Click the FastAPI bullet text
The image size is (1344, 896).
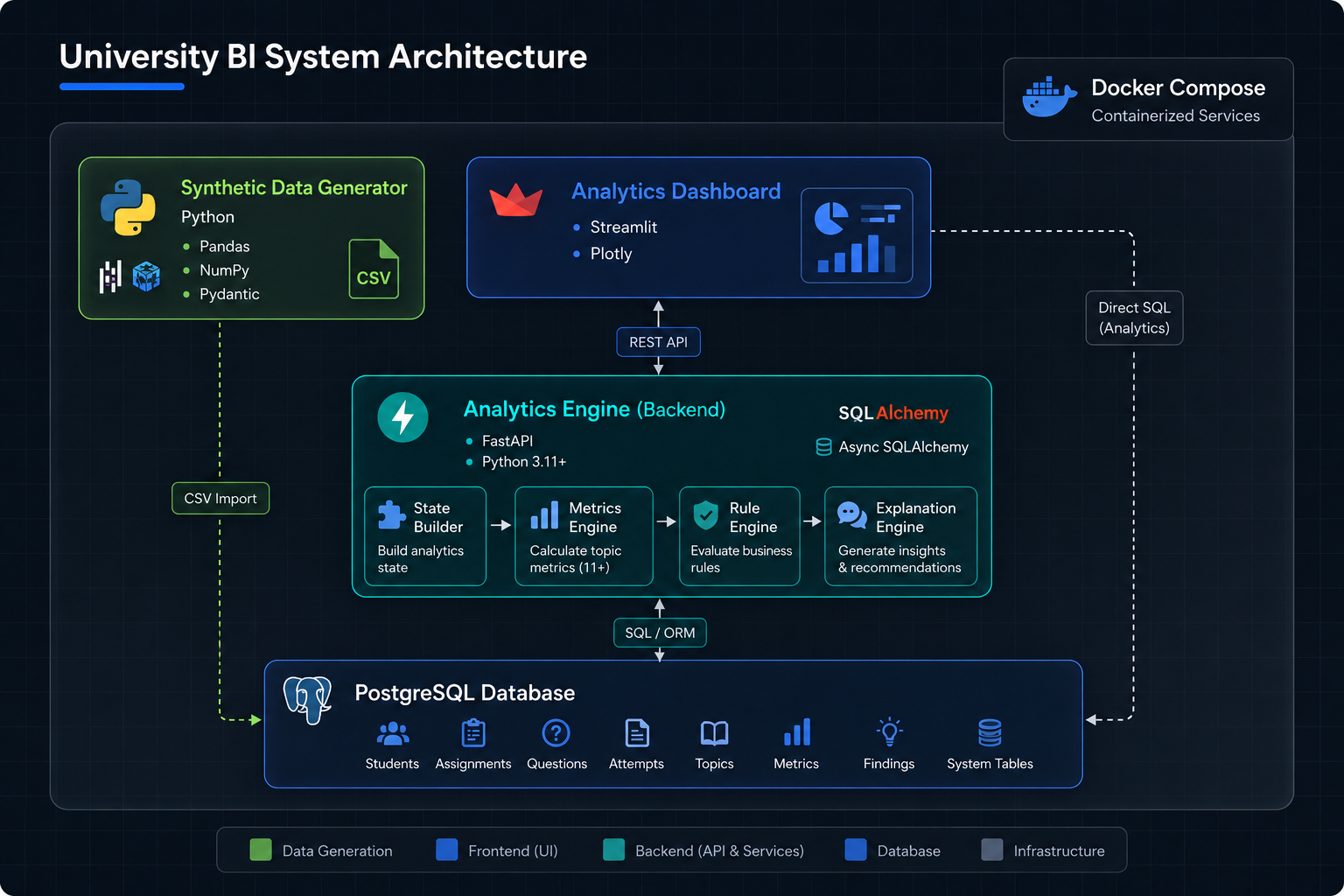(507, 441)
